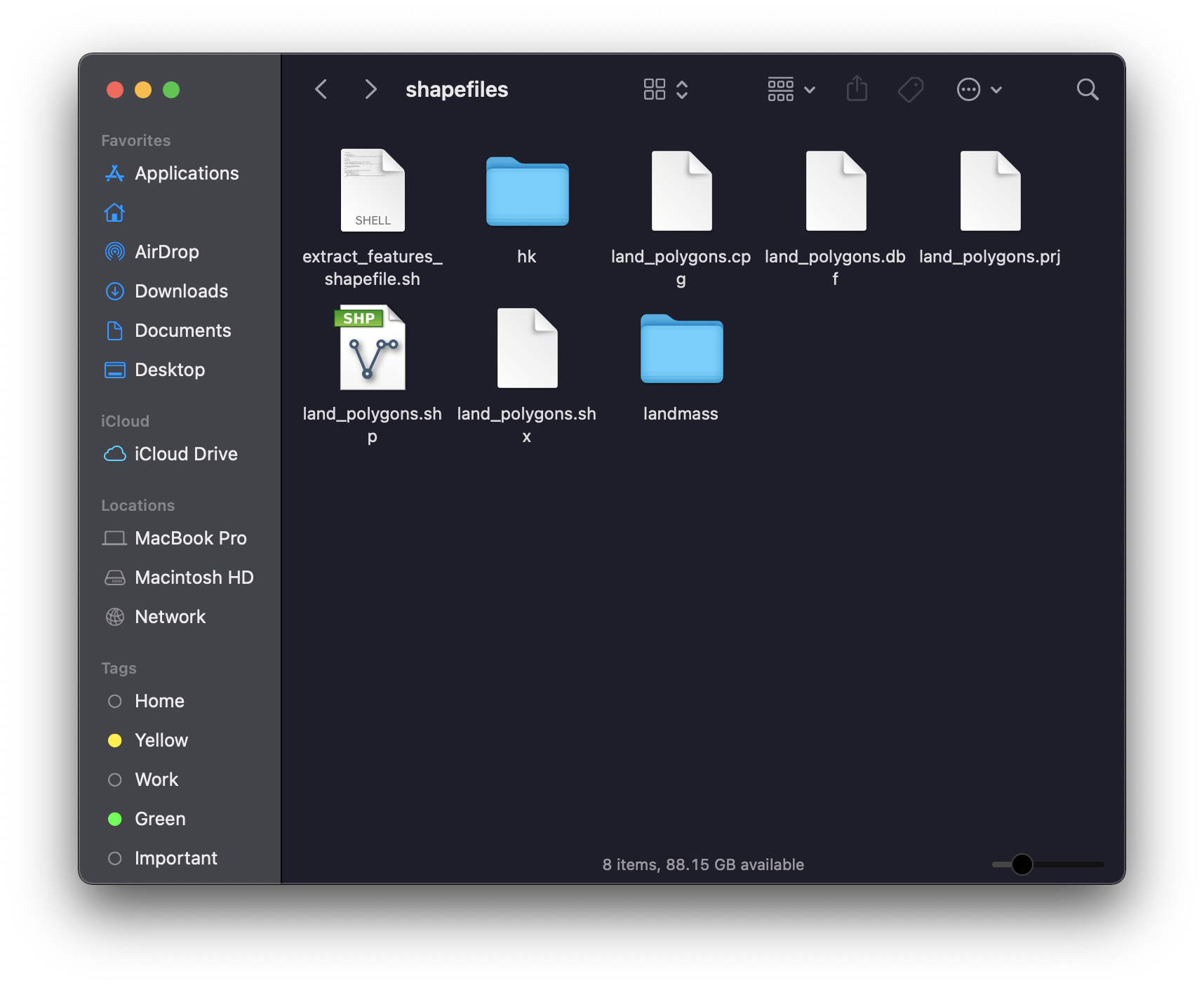Viewport: 1204px width, 988px height.
Task: Adjust the icon size slider
Action: 1022,864
